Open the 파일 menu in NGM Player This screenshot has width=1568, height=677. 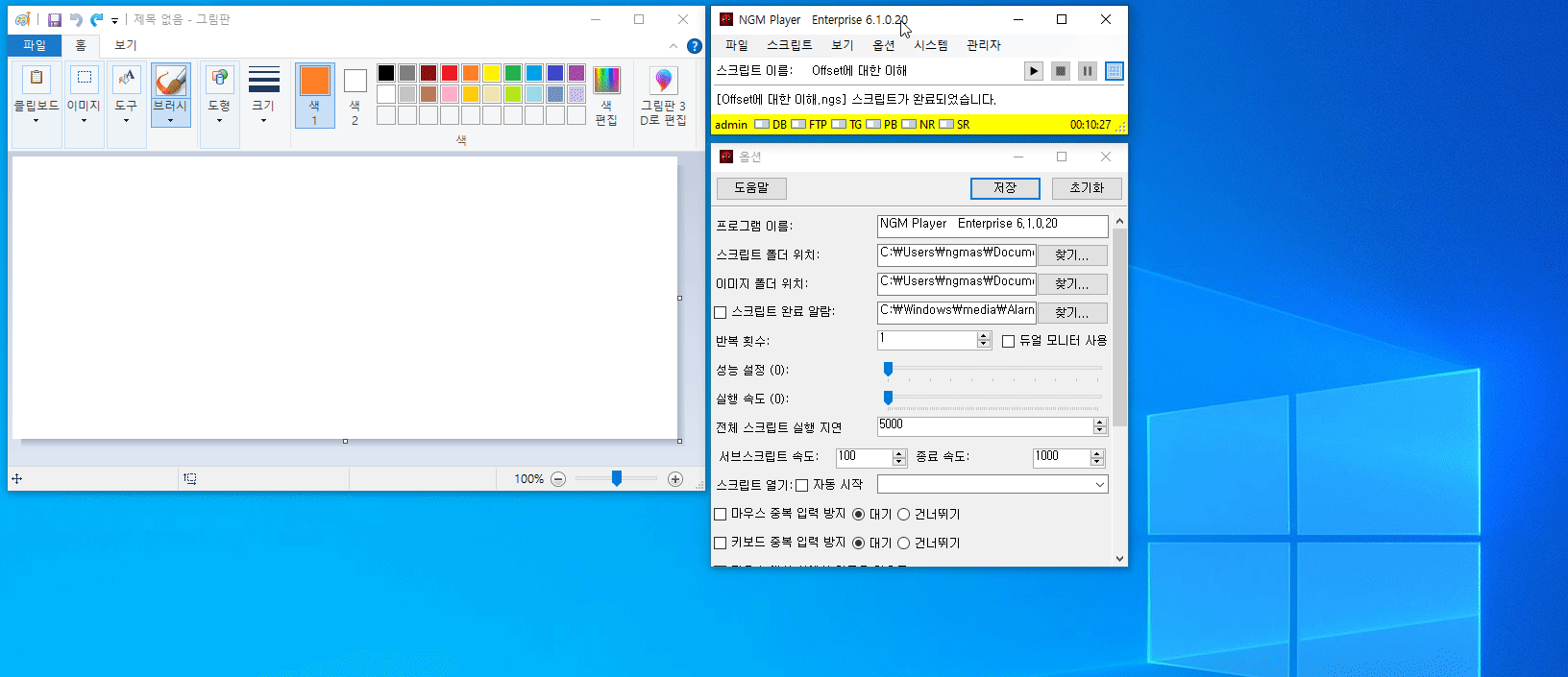click(737, 45)
